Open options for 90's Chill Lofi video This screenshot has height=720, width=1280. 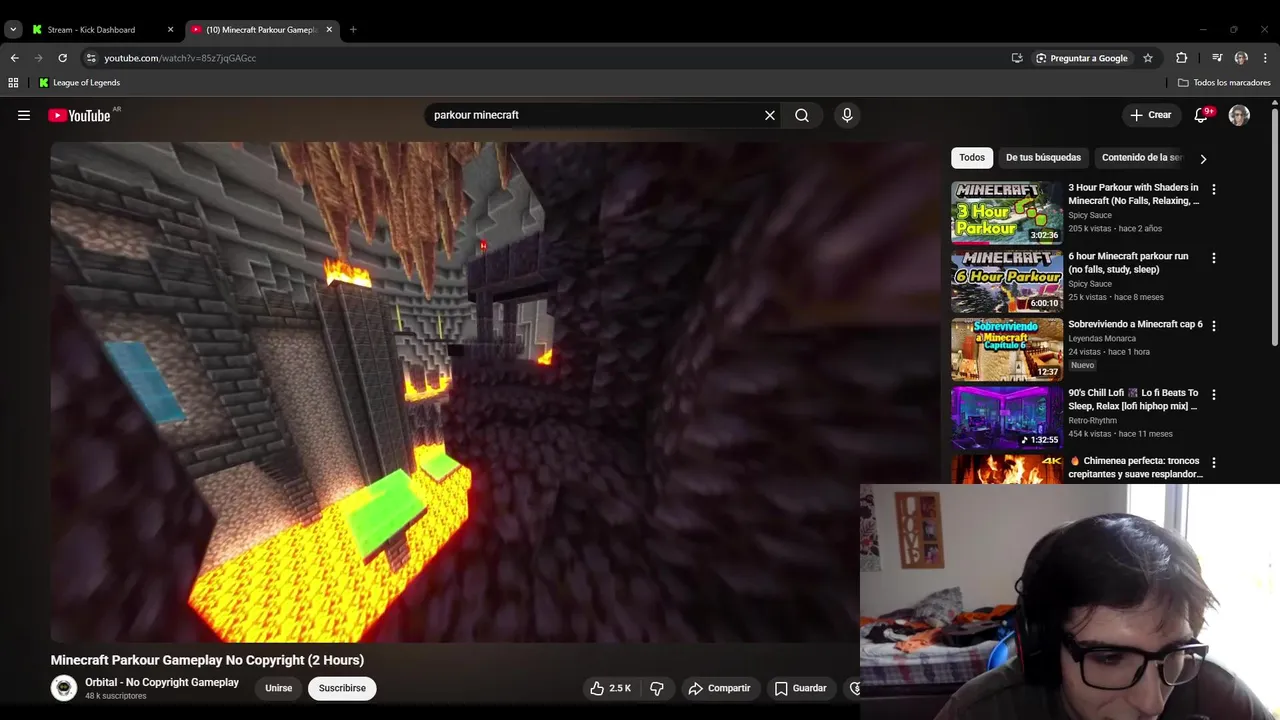click(1214, 395)
